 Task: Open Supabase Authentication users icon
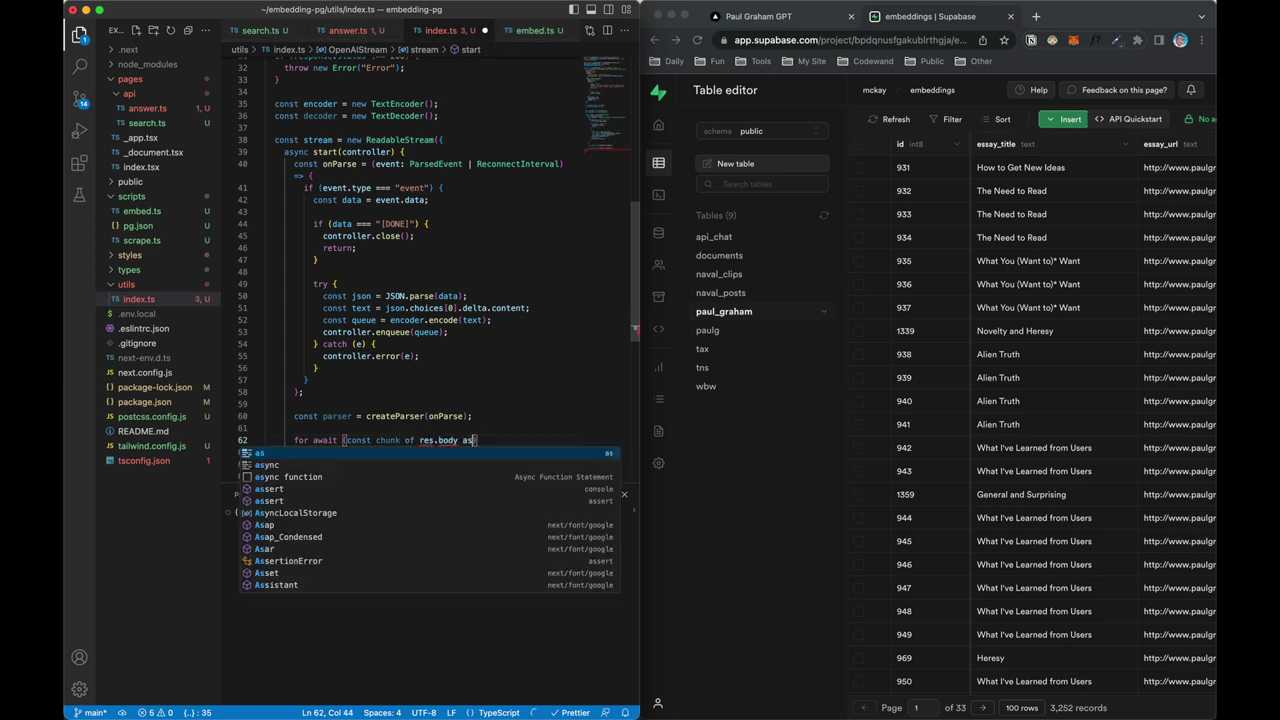pyautogui.click(x=658, y=265)
